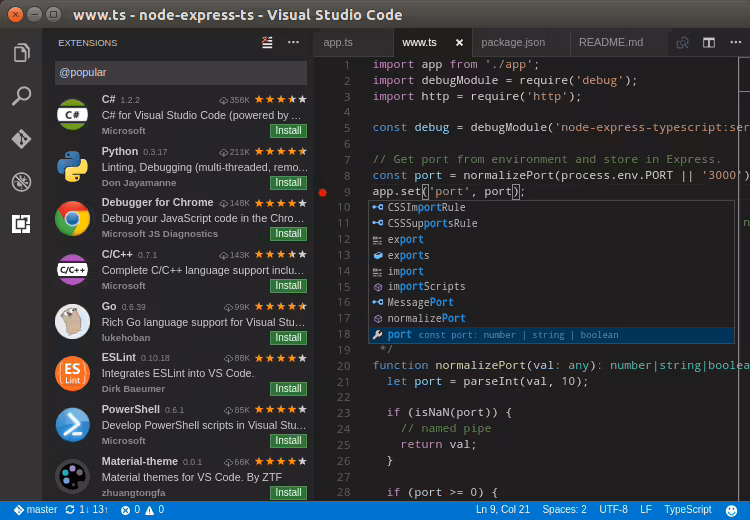Switch git branch master in status bar
Screen dimensions: 750x520
tap(35, 510)
